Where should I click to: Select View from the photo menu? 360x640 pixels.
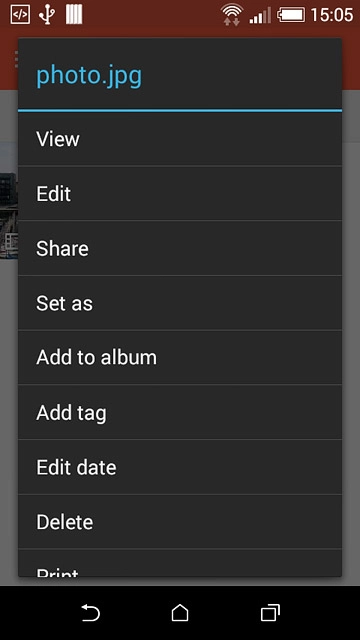tap(180, 139)
